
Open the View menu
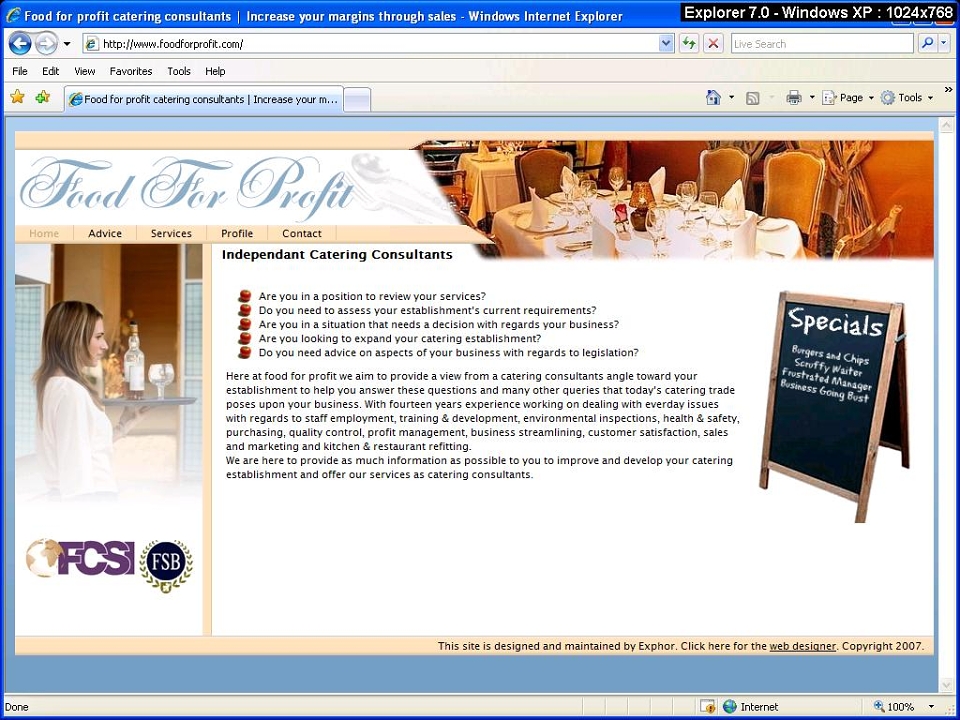click(x=84, y=71)
